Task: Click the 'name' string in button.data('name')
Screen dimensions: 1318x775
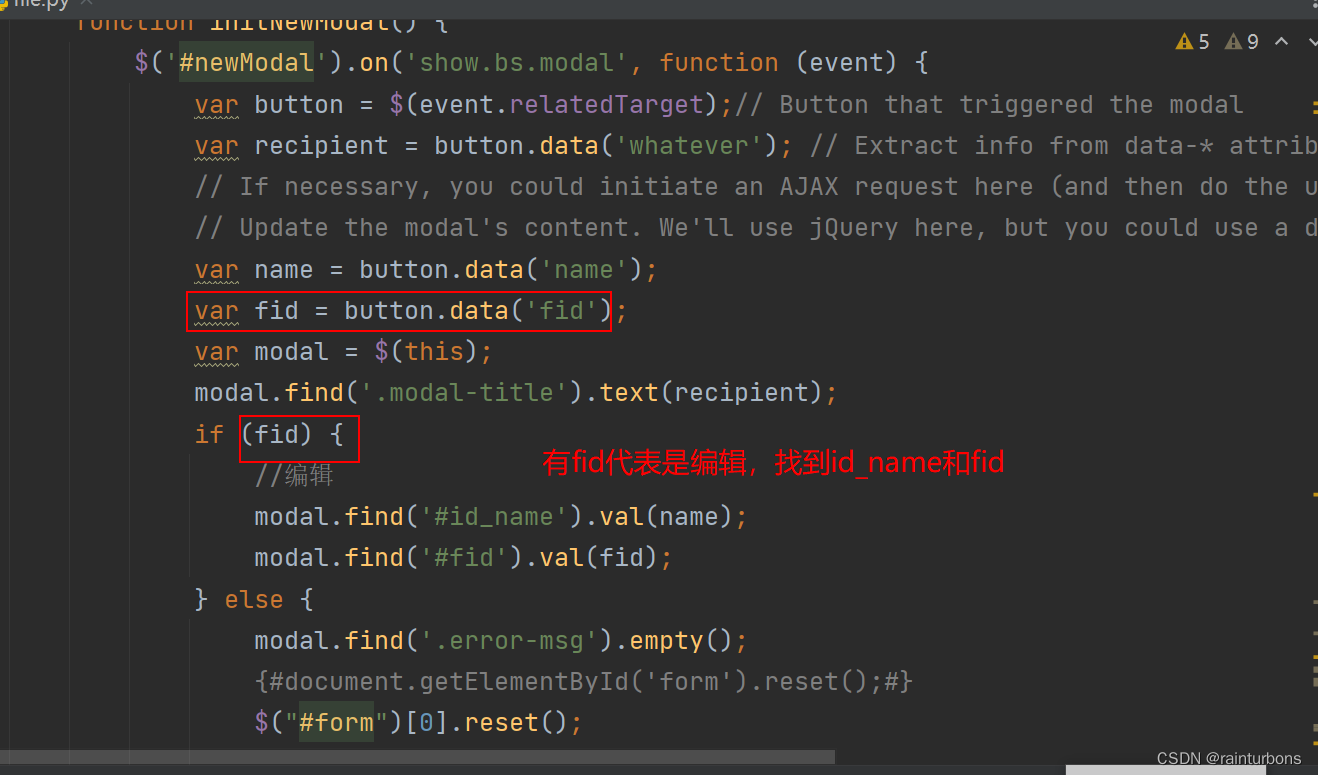Action: (x=584, y=270)
